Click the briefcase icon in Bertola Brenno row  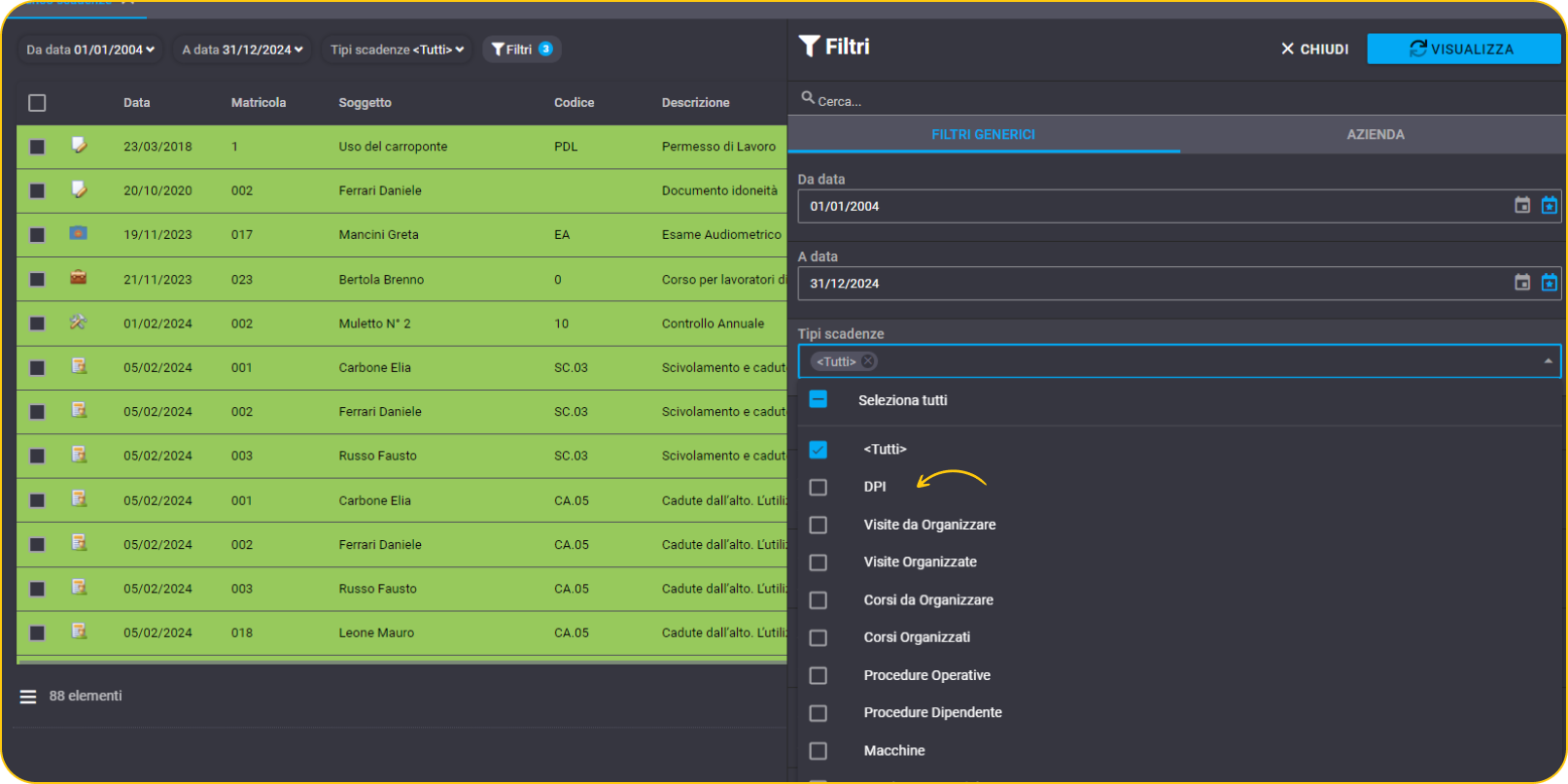79,278
